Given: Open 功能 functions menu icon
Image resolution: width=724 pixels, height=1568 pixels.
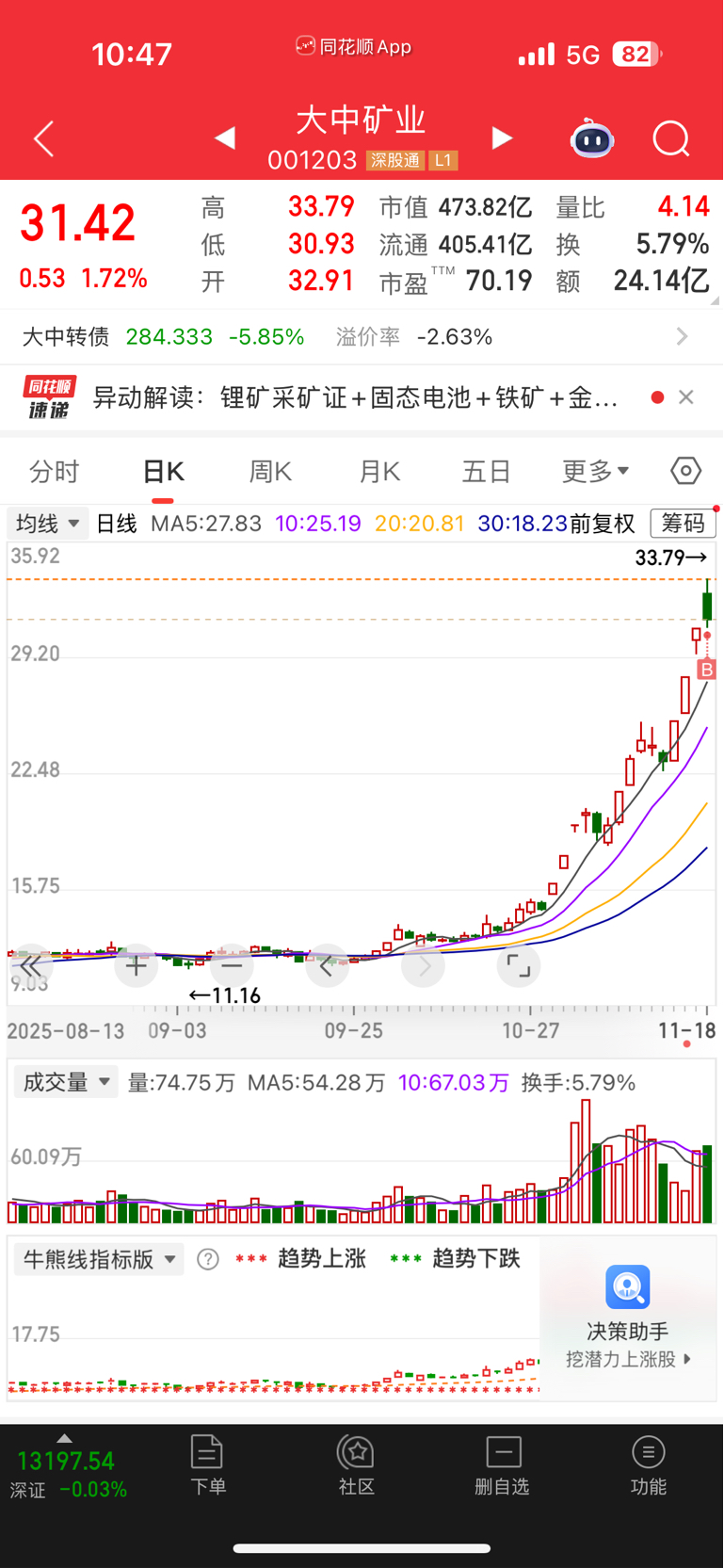Looking at the screenshot, I should (x=648, y=1464).
